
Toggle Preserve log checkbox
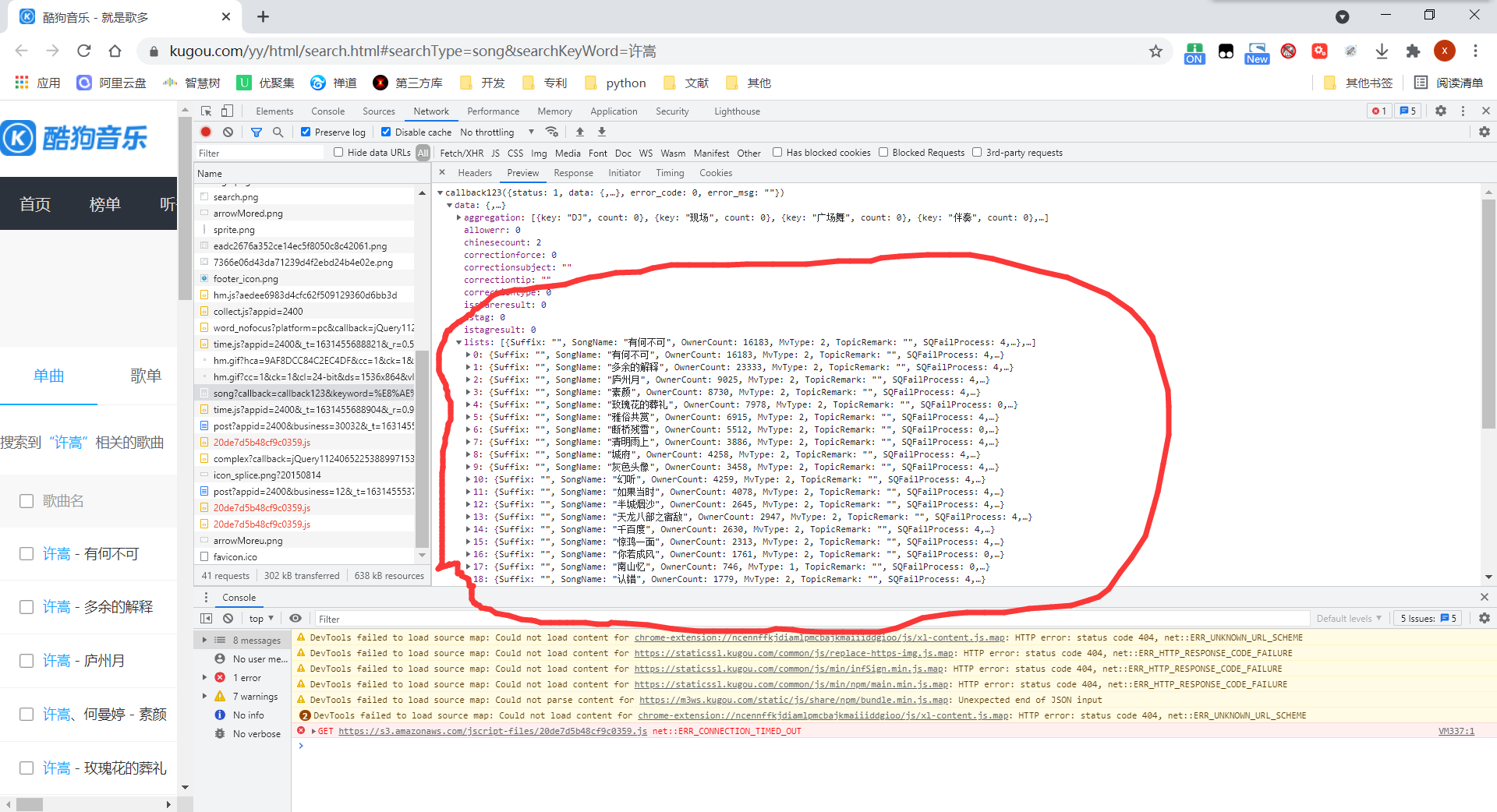[306, 132]
